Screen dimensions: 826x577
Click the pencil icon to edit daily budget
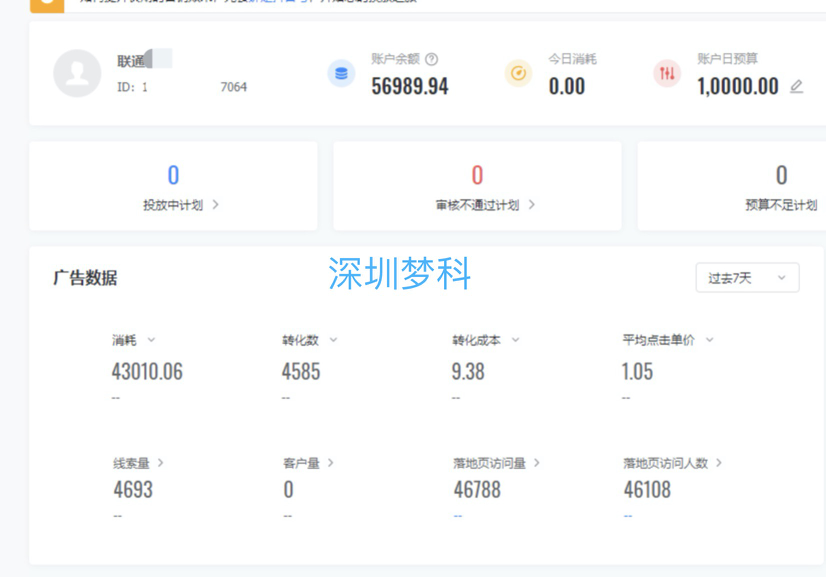[796, 88]
